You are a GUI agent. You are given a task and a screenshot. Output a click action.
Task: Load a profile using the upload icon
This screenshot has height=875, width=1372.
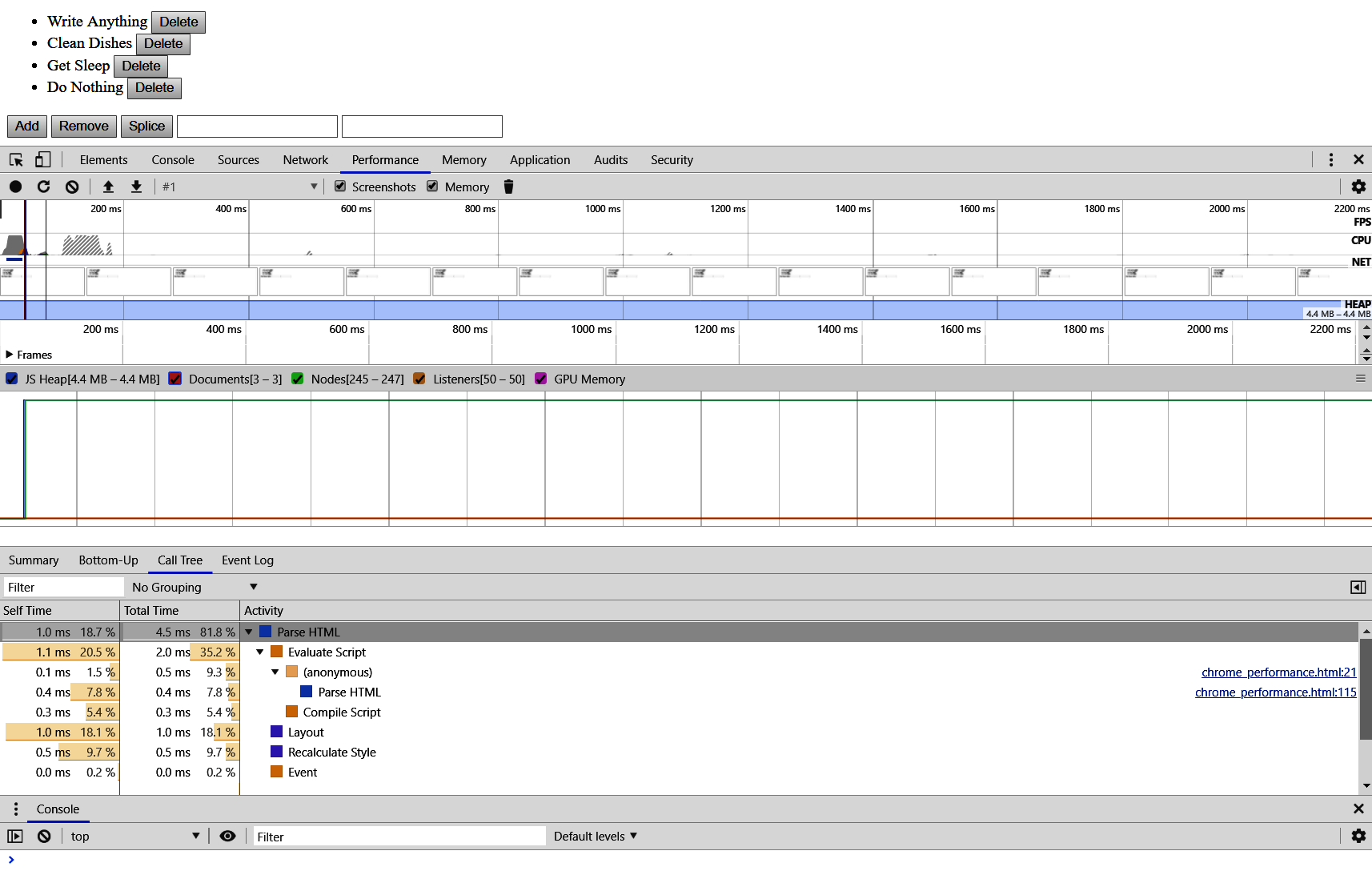click(x=108, y=187)
